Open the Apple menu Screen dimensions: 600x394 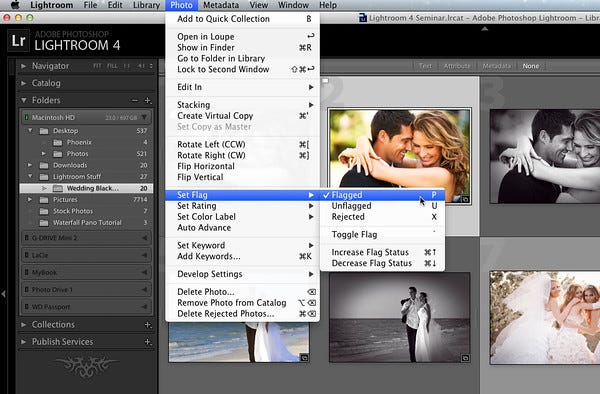coord(15,5)
